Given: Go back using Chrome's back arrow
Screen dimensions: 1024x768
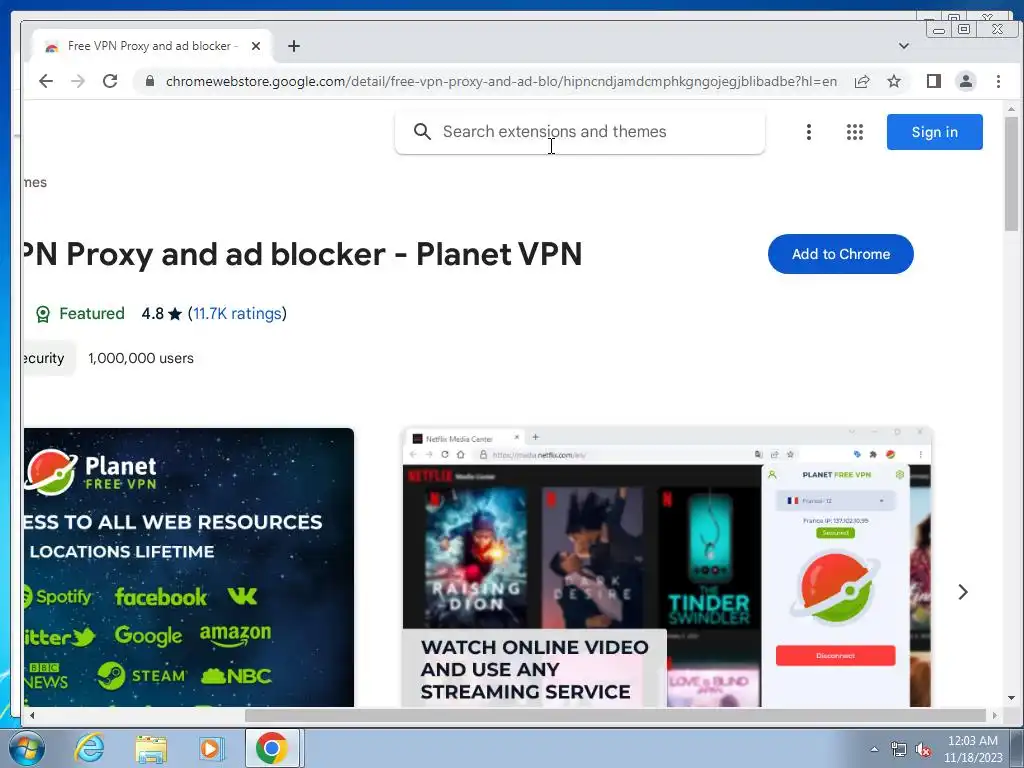Looking at the screenshot, I should click(x=46, y=81).
